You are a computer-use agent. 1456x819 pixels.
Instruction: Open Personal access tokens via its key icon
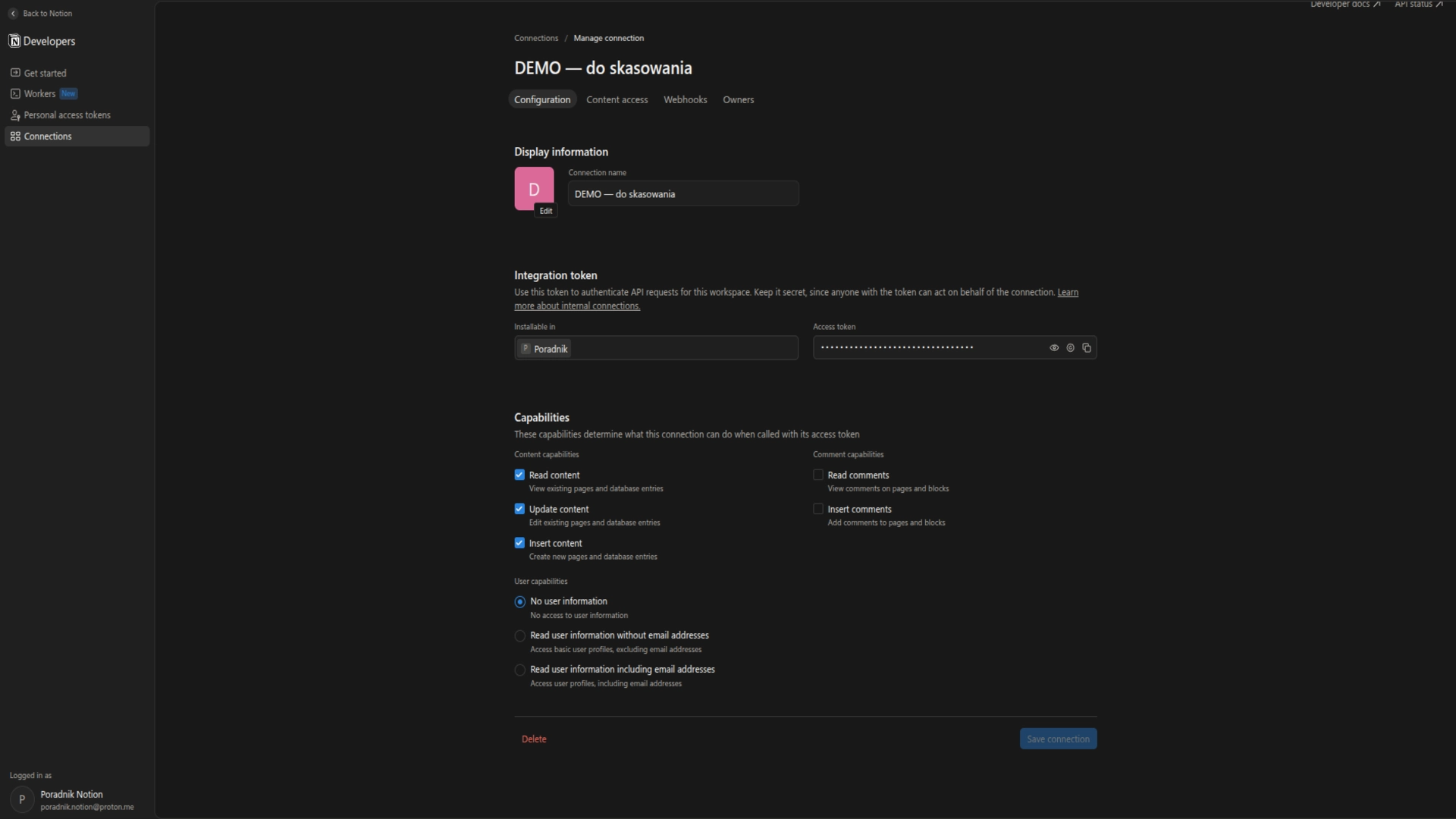point(15,115)
